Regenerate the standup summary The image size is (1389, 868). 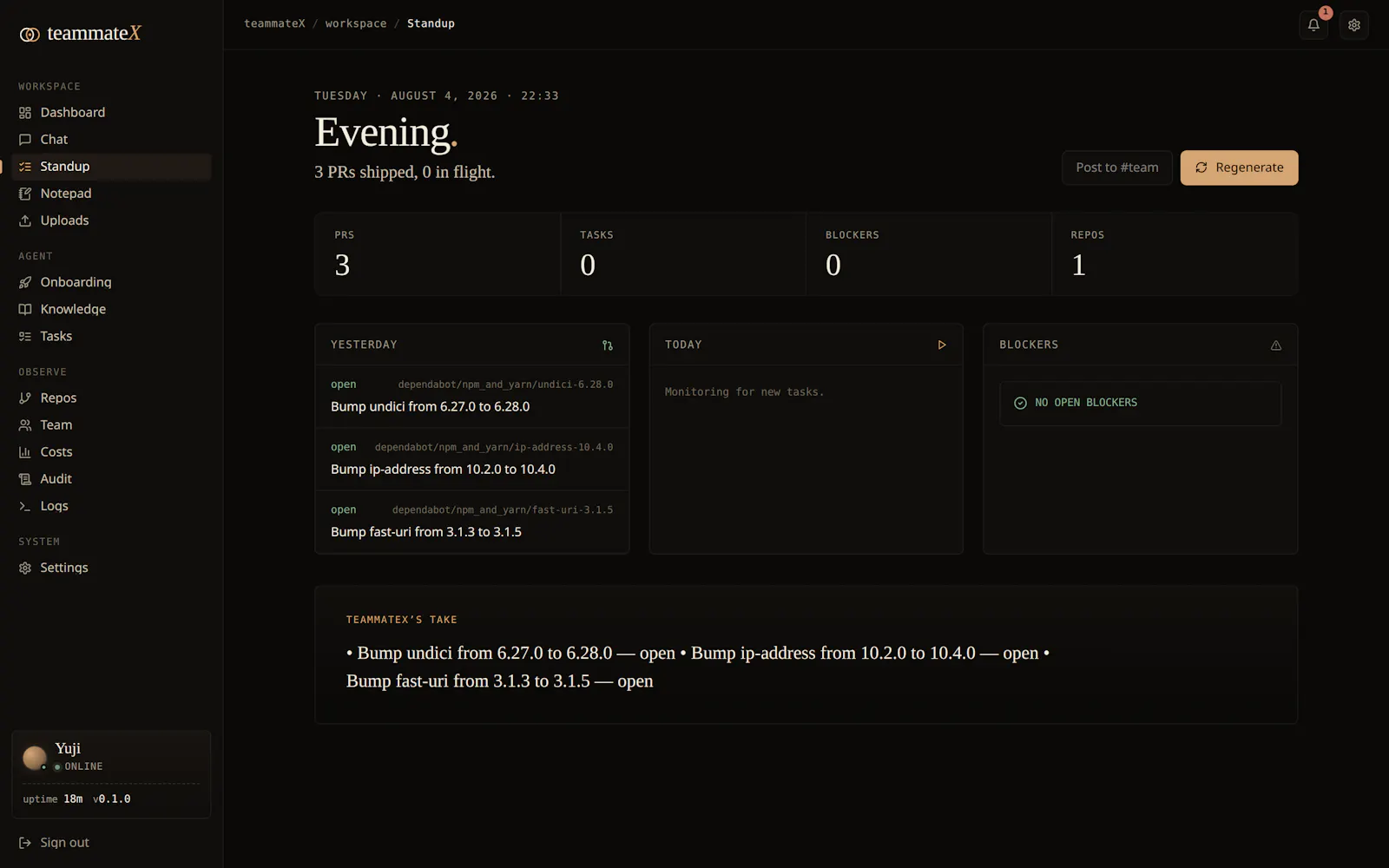pos(1239,168)
